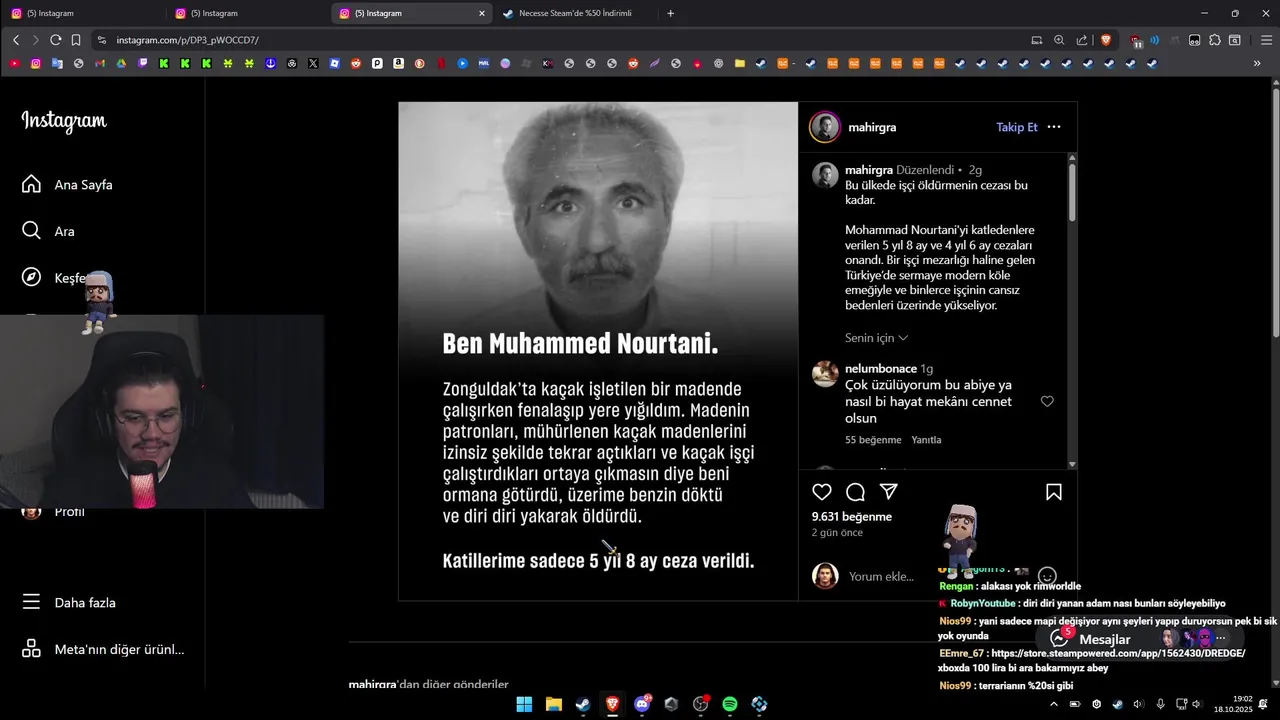Open a new browser tab
This screenshot has width=1280, height=720.
pos(670,13)
